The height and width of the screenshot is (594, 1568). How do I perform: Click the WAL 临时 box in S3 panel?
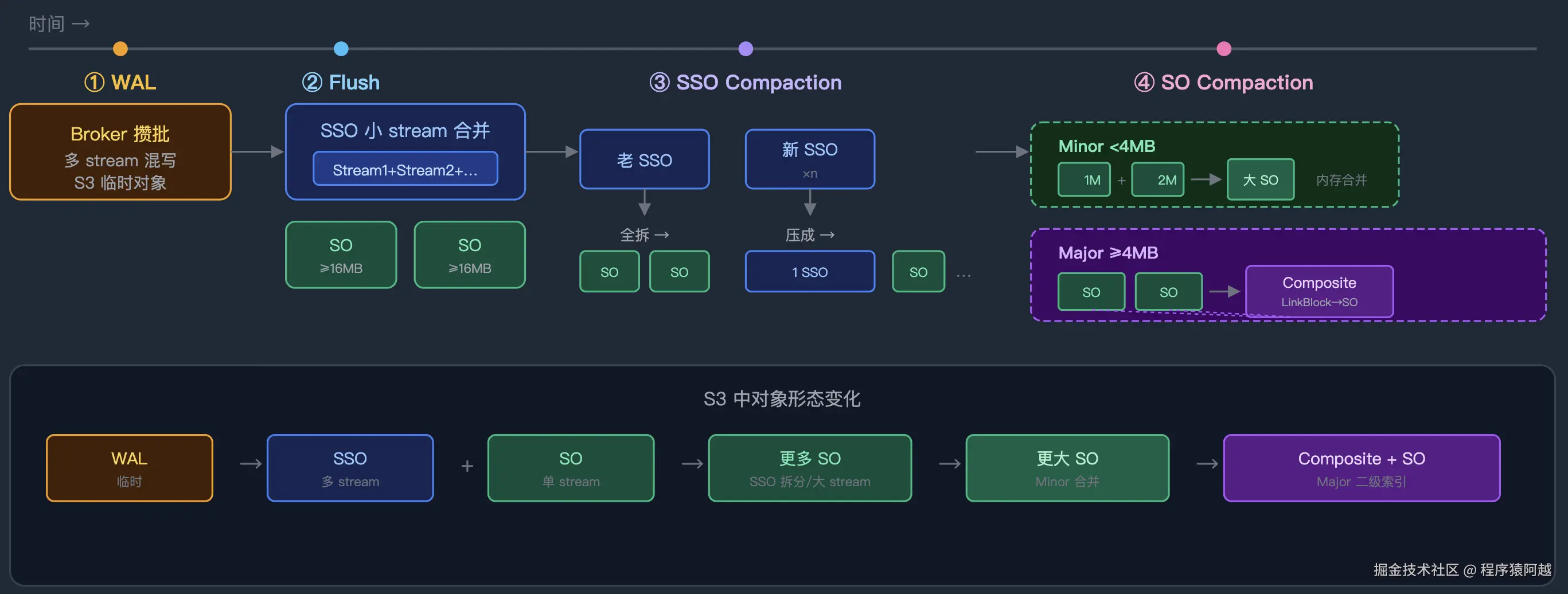coord(130,468)
